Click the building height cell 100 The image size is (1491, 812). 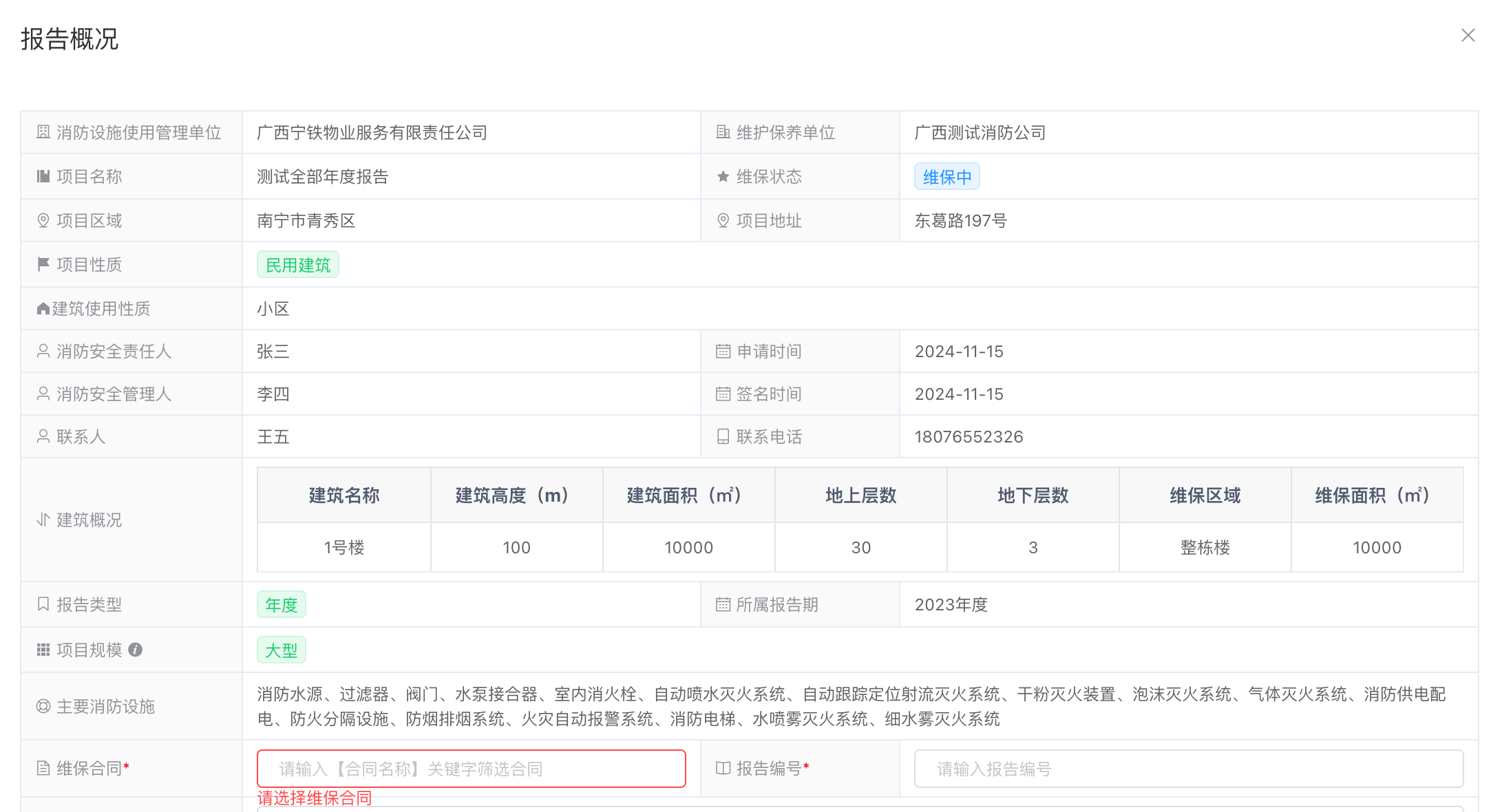click(x=516, y=547)
